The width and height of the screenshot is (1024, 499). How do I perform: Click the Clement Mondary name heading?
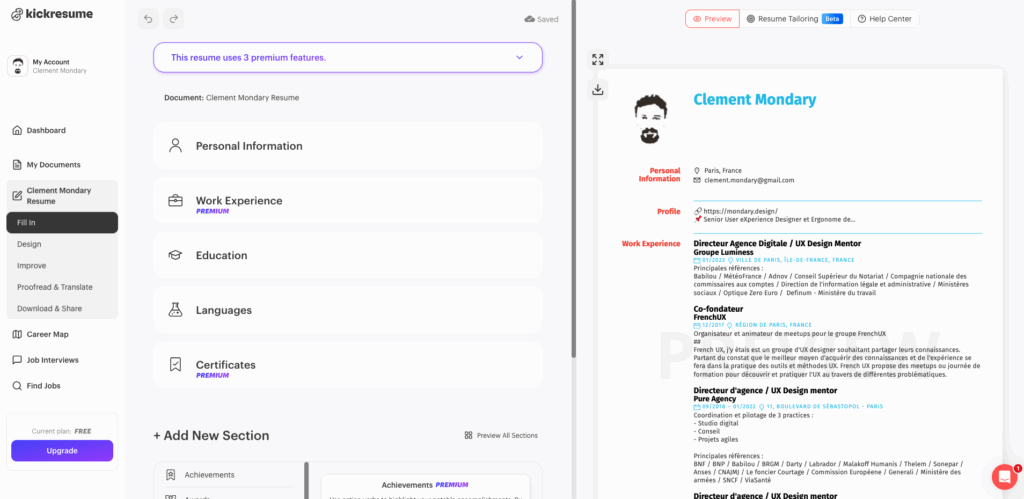click(x=754, y=99)
